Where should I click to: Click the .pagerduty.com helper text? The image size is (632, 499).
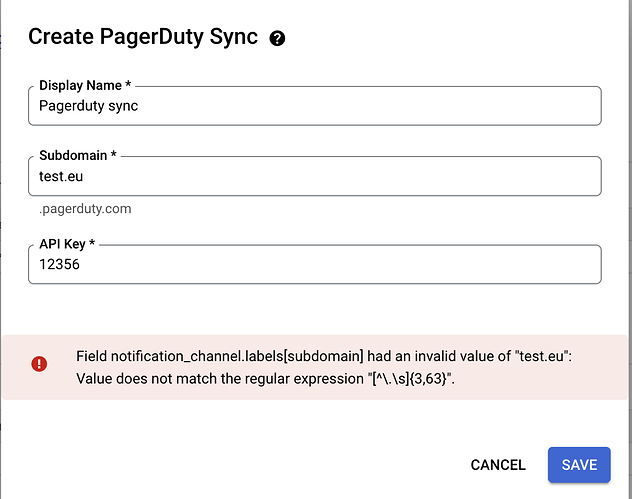(85, 209)
